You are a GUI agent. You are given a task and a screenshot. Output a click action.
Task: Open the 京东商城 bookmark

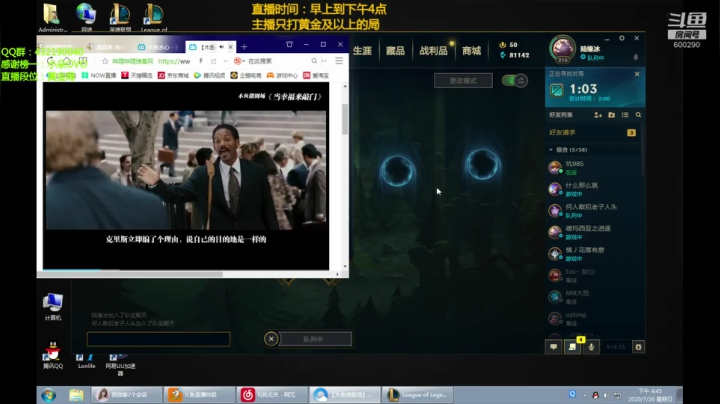(173, 75)
